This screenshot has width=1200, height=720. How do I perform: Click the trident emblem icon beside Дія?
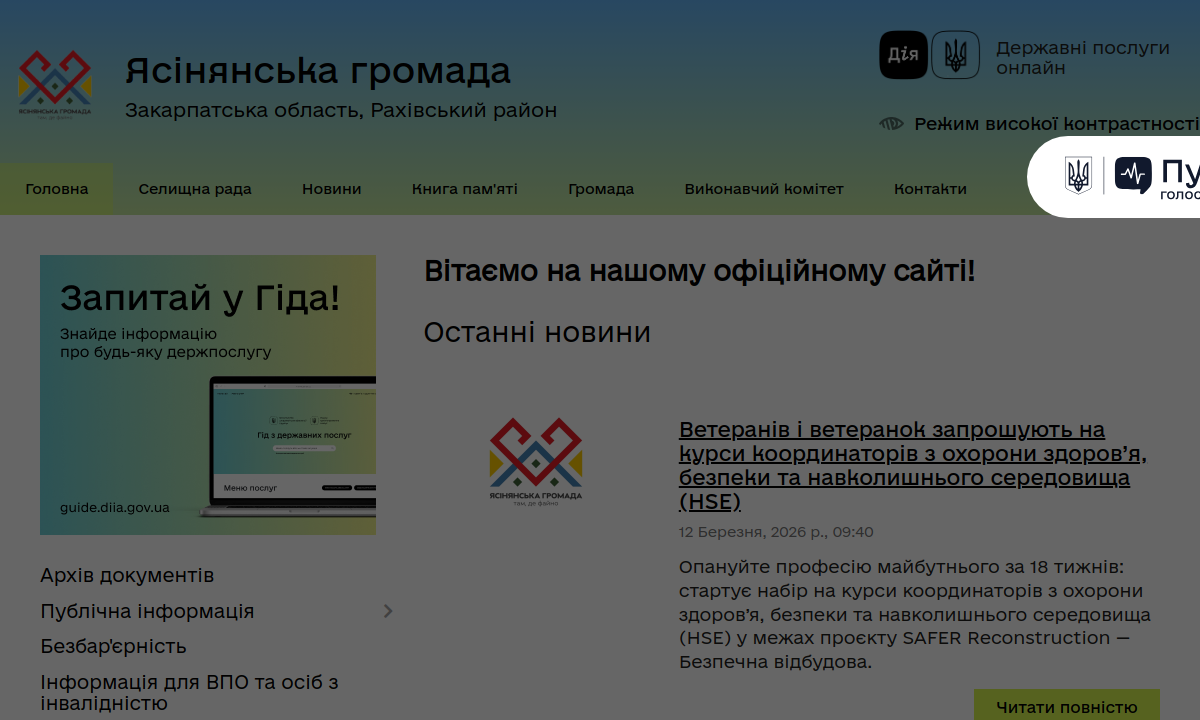(955, 55)
